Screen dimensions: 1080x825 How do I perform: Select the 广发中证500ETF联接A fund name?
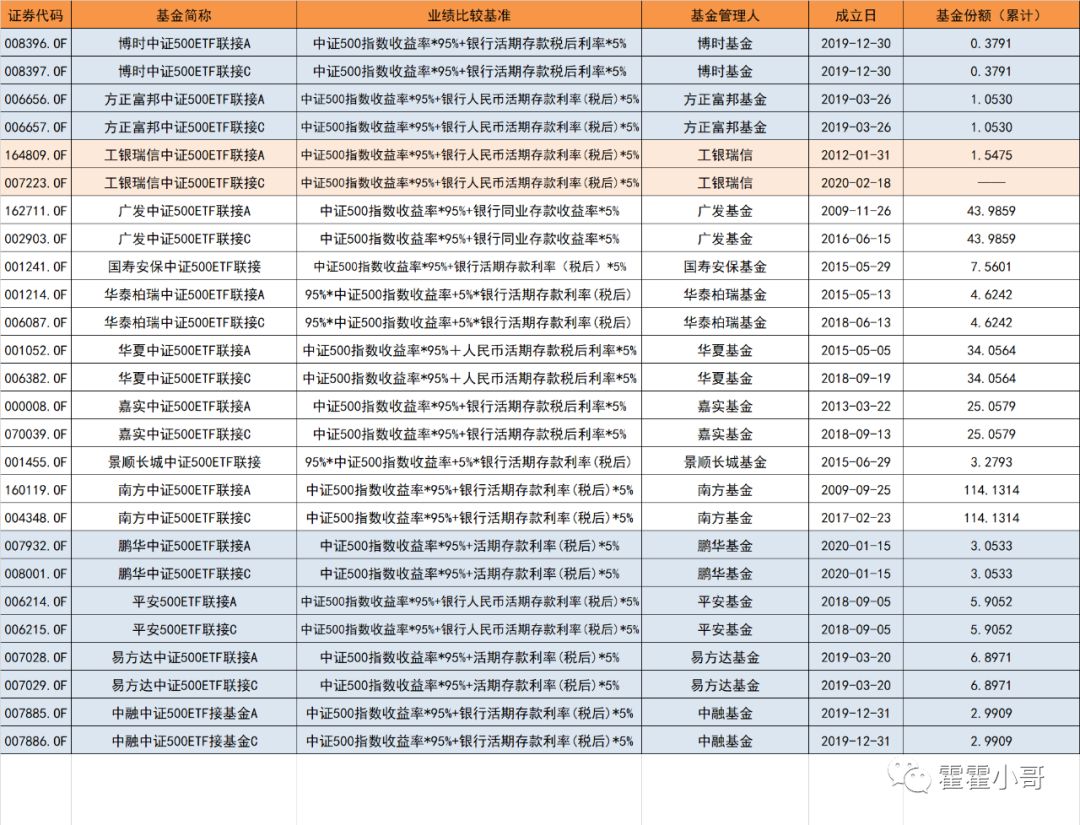coord(183,211)
